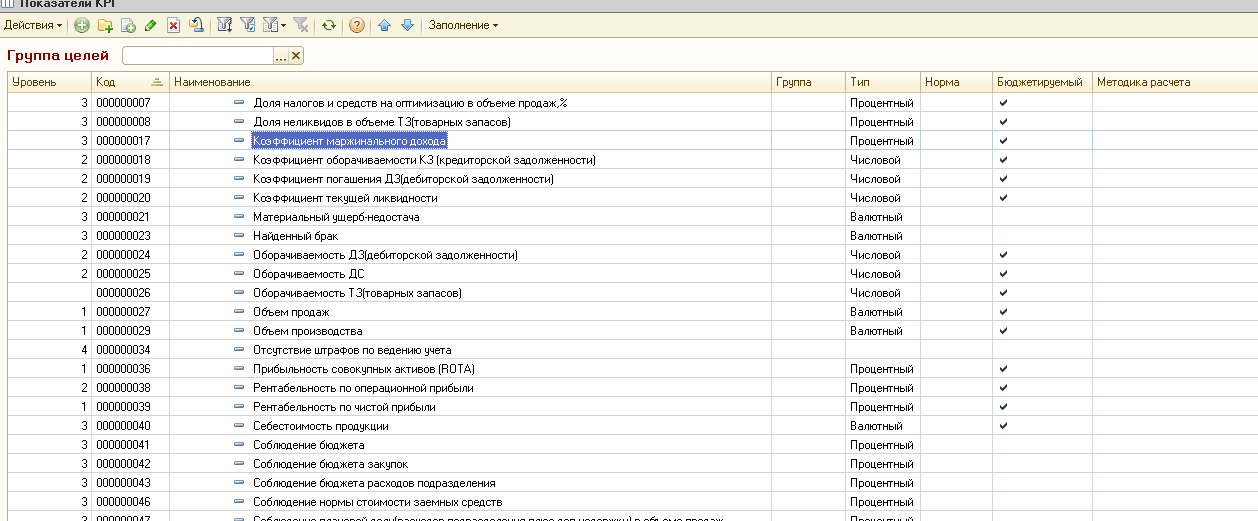1258x521 pixels.
Task: Filter by the current cell value icon
Action: (x=248, y=25)
